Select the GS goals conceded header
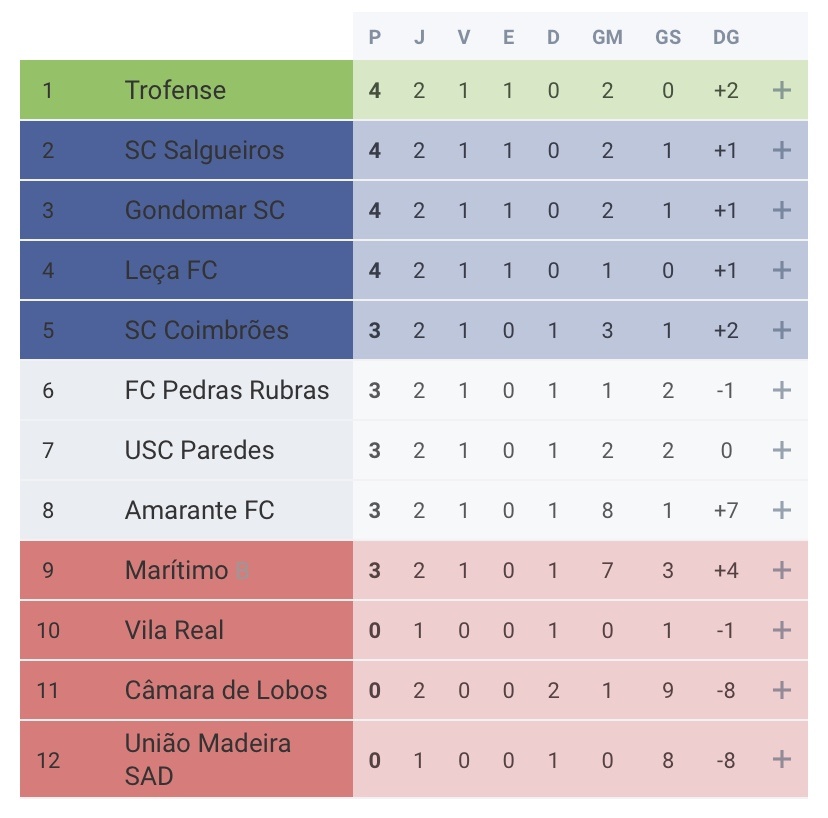Viewport: 828px width, 818px height. pos(668,37)
